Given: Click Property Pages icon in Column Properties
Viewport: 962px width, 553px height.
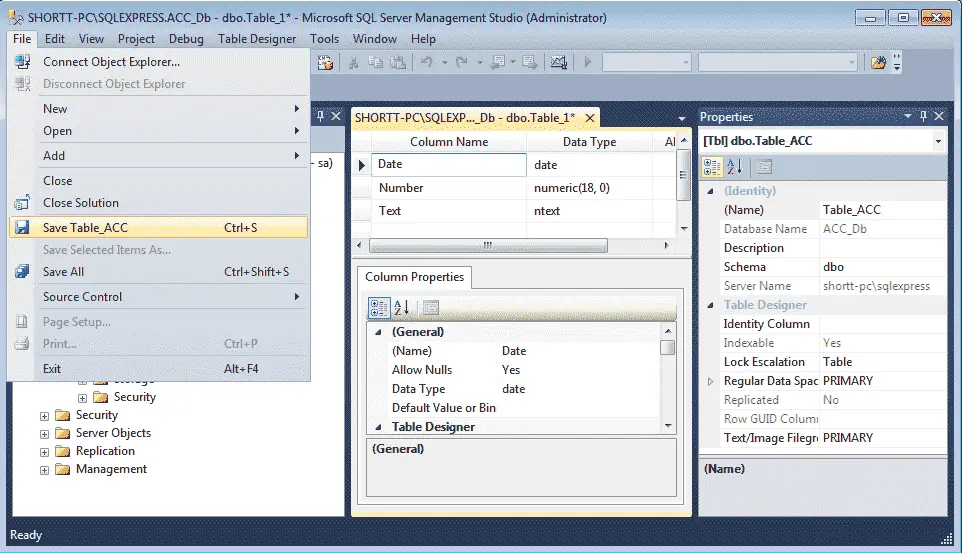Looking at the screenshot, I should coord(431,307).
